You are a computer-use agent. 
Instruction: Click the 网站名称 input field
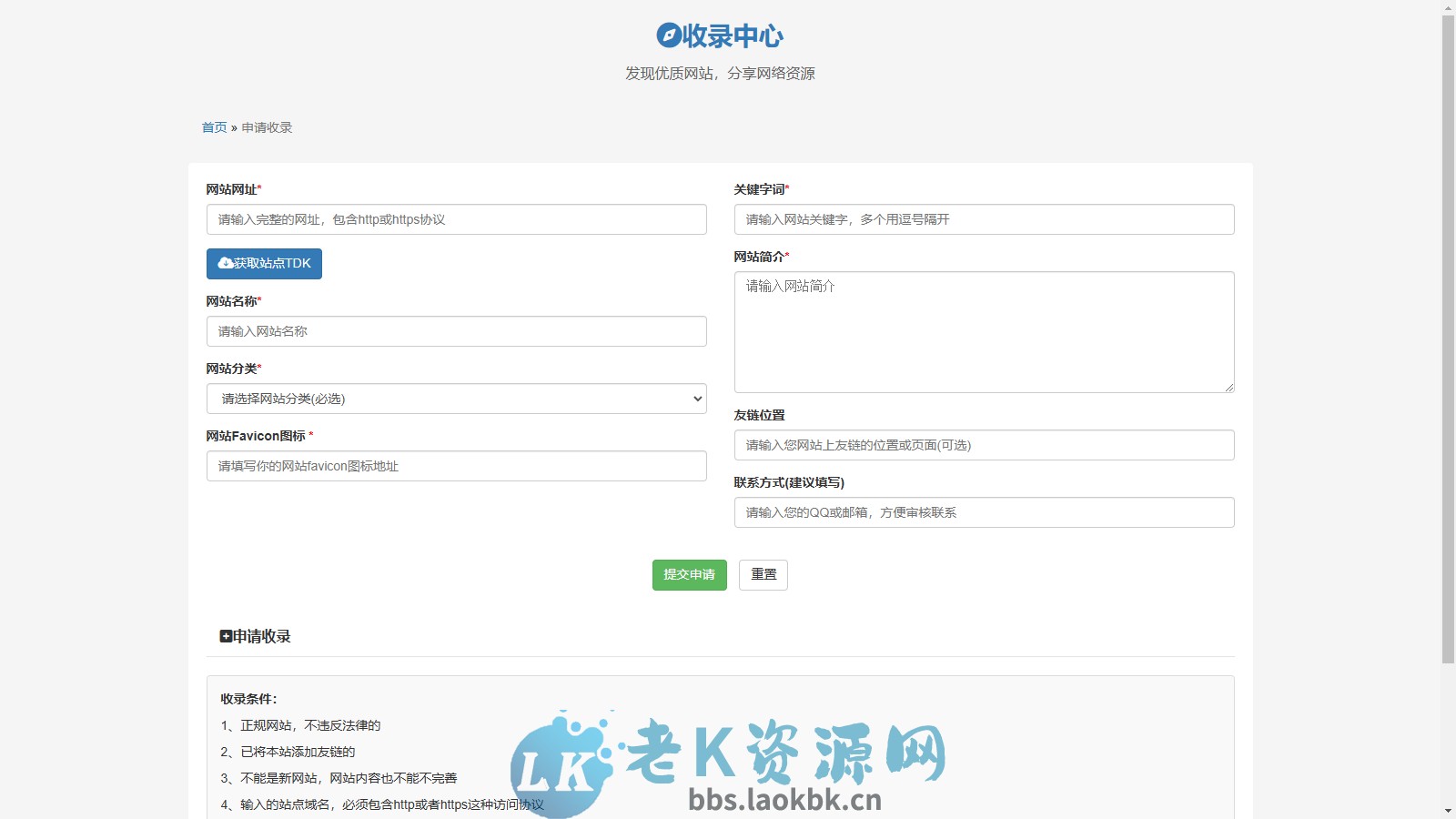click(x=455, y=331)
